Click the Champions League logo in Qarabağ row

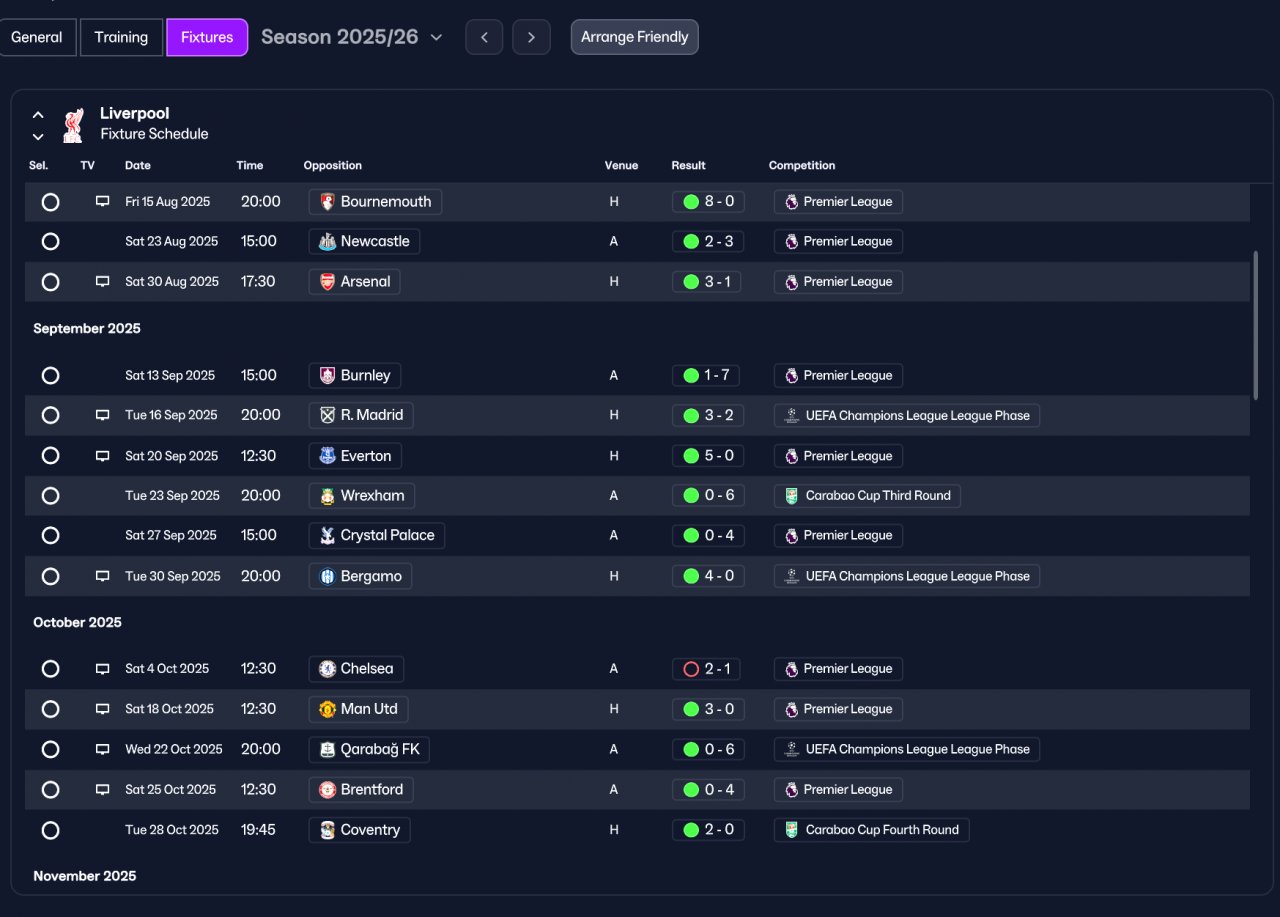point(791,750)
